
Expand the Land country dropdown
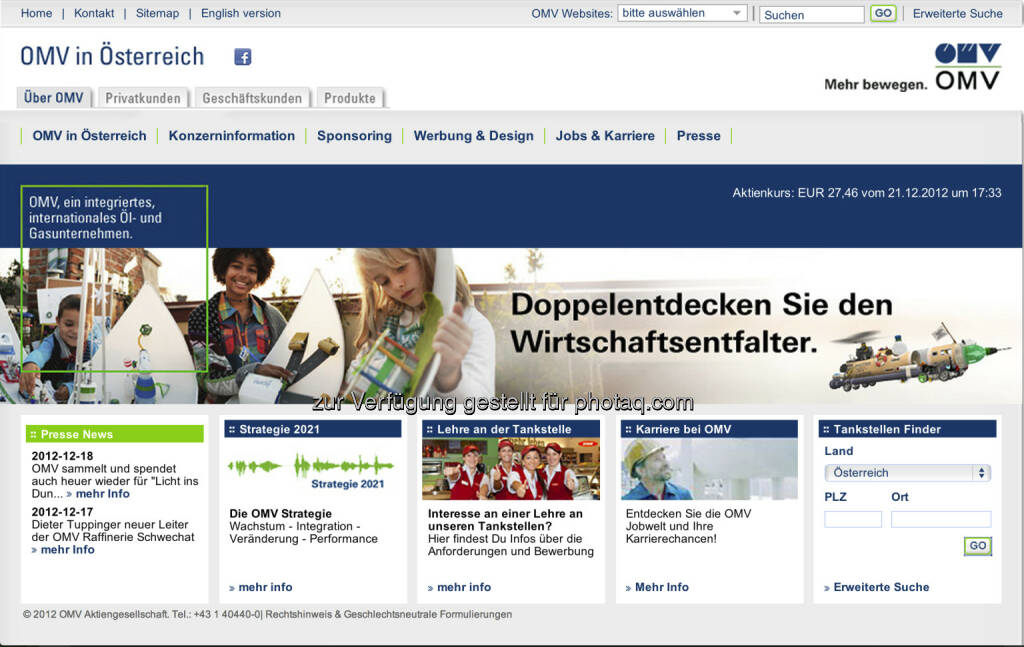pyautogui.click(x=907, y=473)
